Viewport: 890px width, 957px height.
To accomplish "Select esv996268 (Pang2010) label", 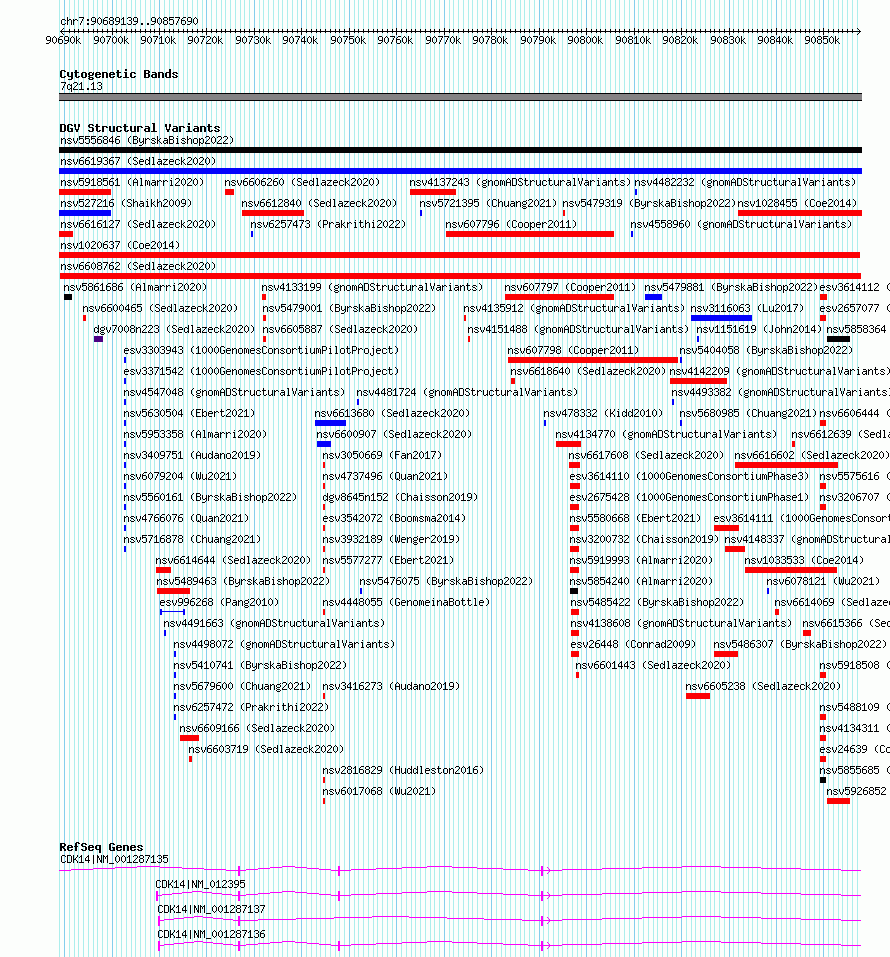I will click(x=219, y=602).
